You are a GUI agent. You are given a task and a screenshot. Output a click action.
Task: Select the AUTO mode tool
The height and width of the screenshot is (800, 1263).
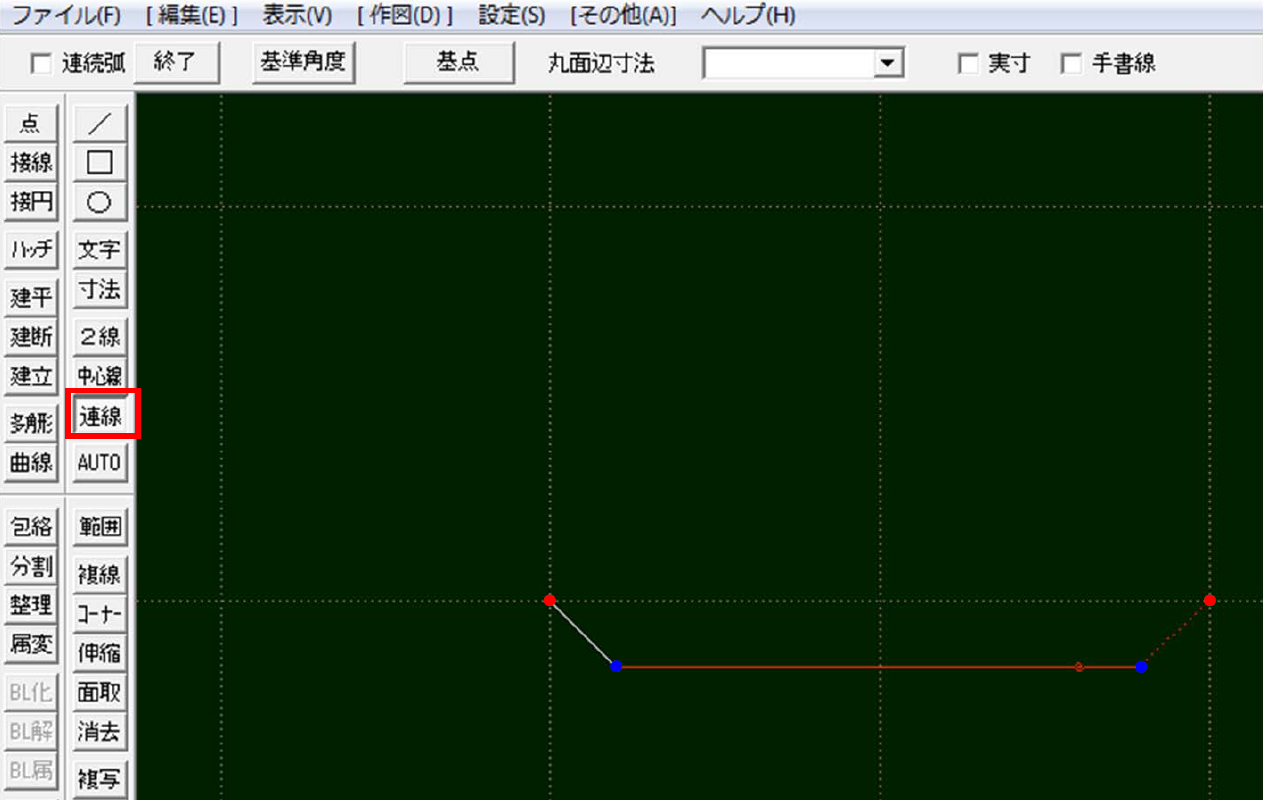point(100,462)
